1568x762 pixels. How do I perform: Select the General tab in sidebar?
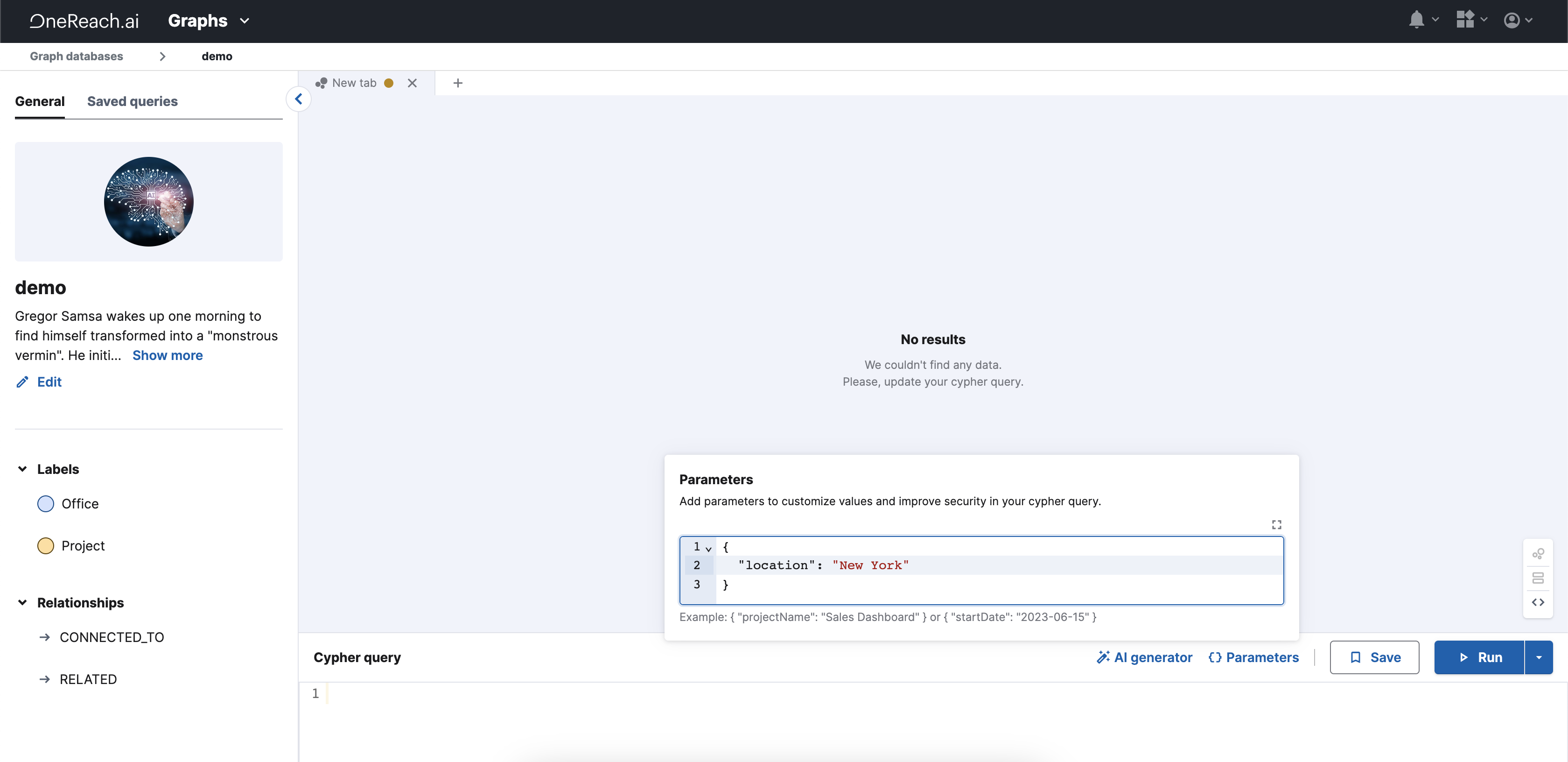click(40, 101)
